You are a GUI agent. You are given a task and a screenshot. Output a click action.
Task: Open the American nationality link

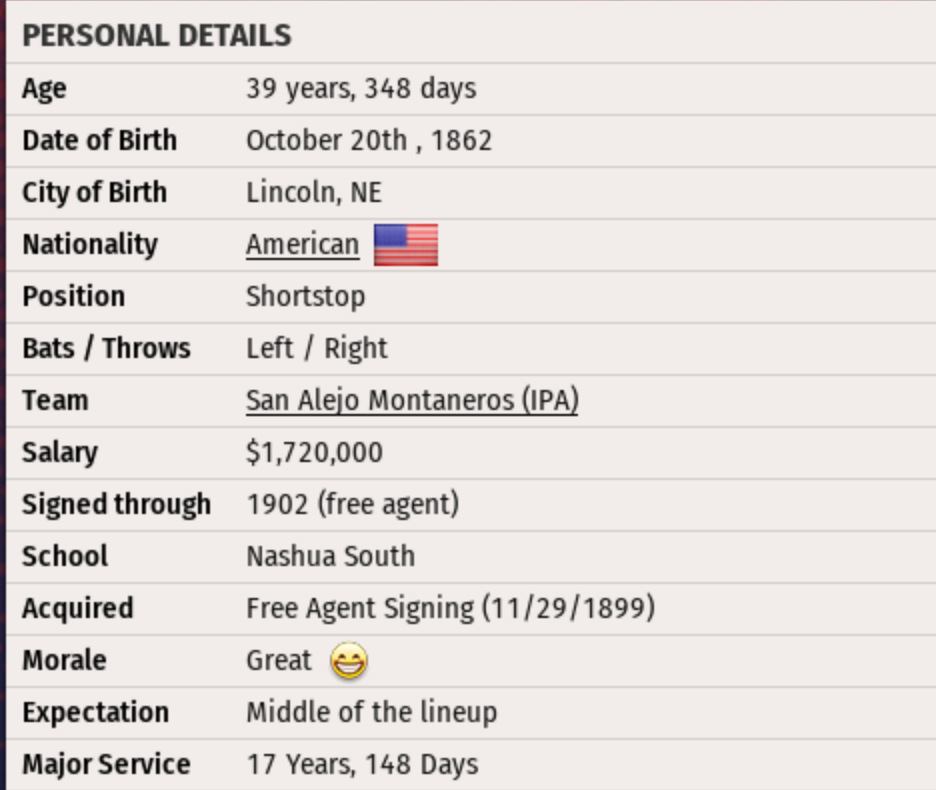click(x=302, y=245)
